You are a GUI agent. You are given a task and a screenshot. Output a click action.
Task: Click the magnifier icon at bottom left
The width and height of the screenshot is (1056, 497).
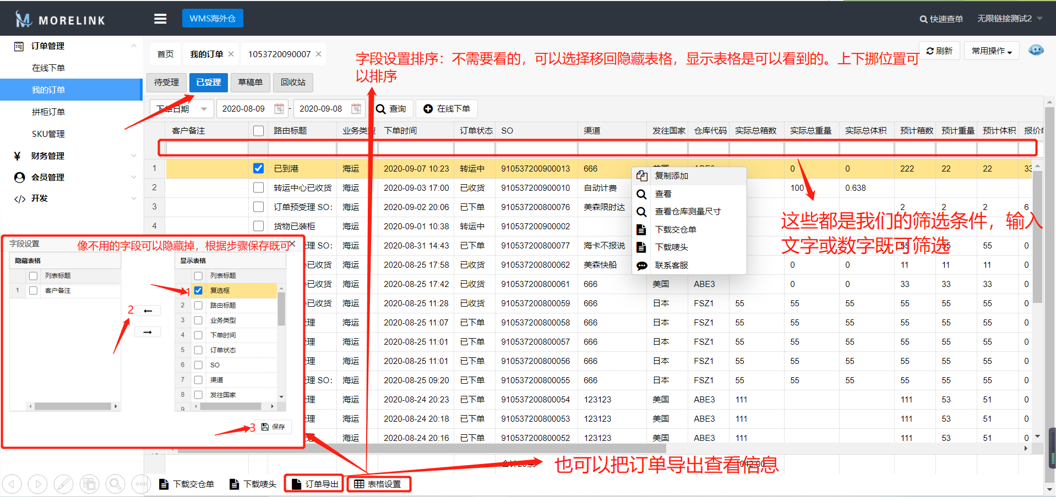point(115,483)
